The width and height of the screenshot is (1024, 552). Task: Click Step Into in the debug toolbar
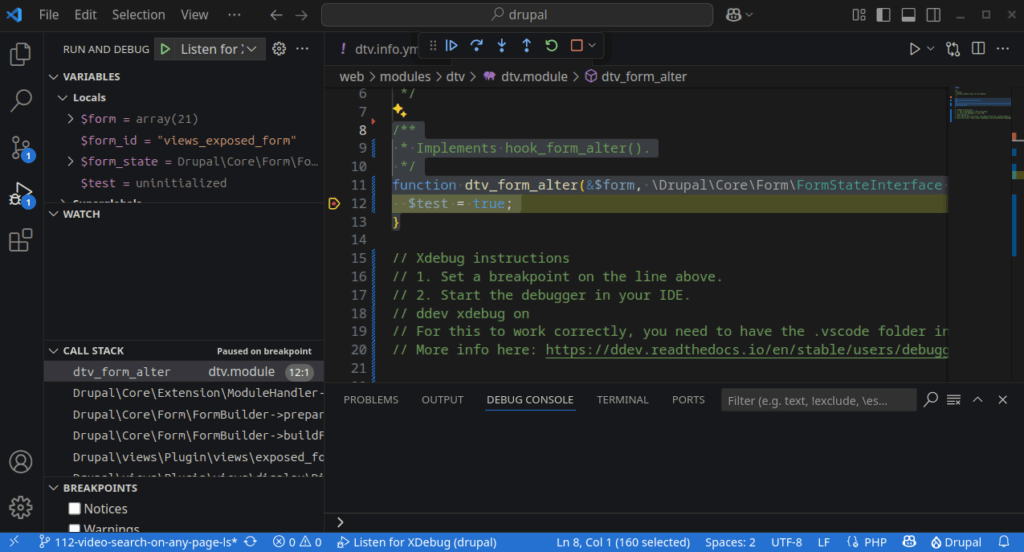point(502,46)
